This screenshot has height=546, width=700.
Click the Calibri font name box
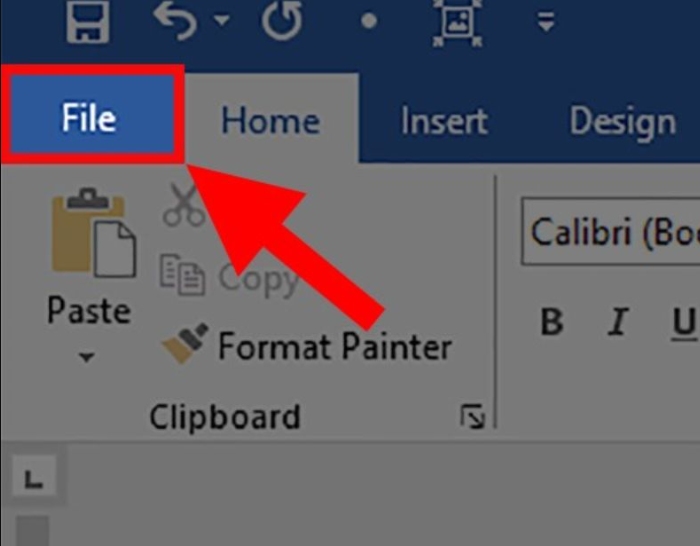(611, 231)
